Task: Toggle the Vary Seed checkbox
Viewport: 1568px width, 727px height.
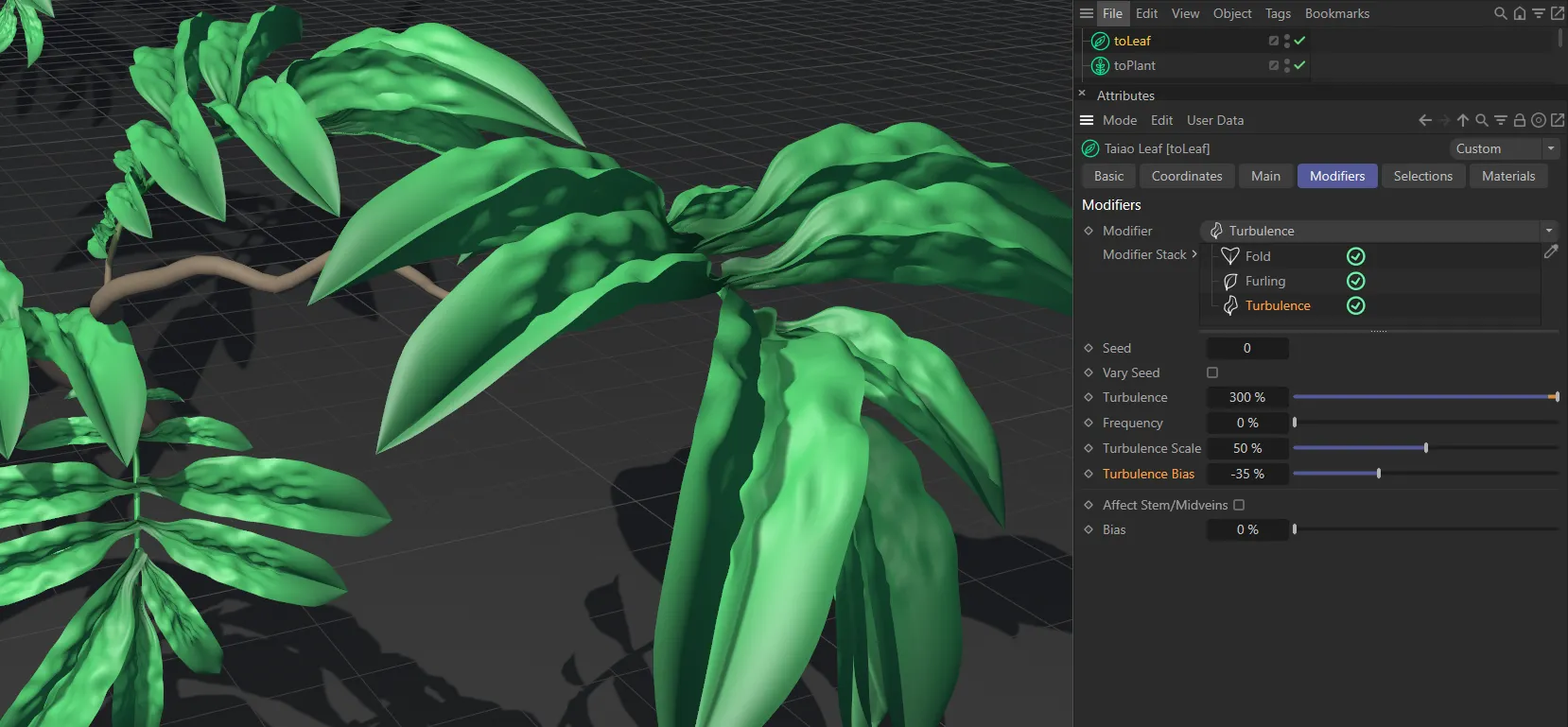Action: [1212, 372]
